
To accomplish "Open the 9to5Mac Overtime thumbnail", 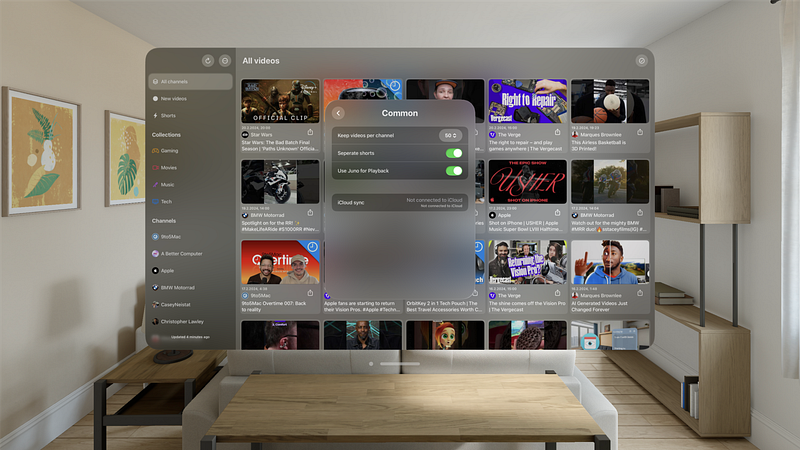I will 280,262.
